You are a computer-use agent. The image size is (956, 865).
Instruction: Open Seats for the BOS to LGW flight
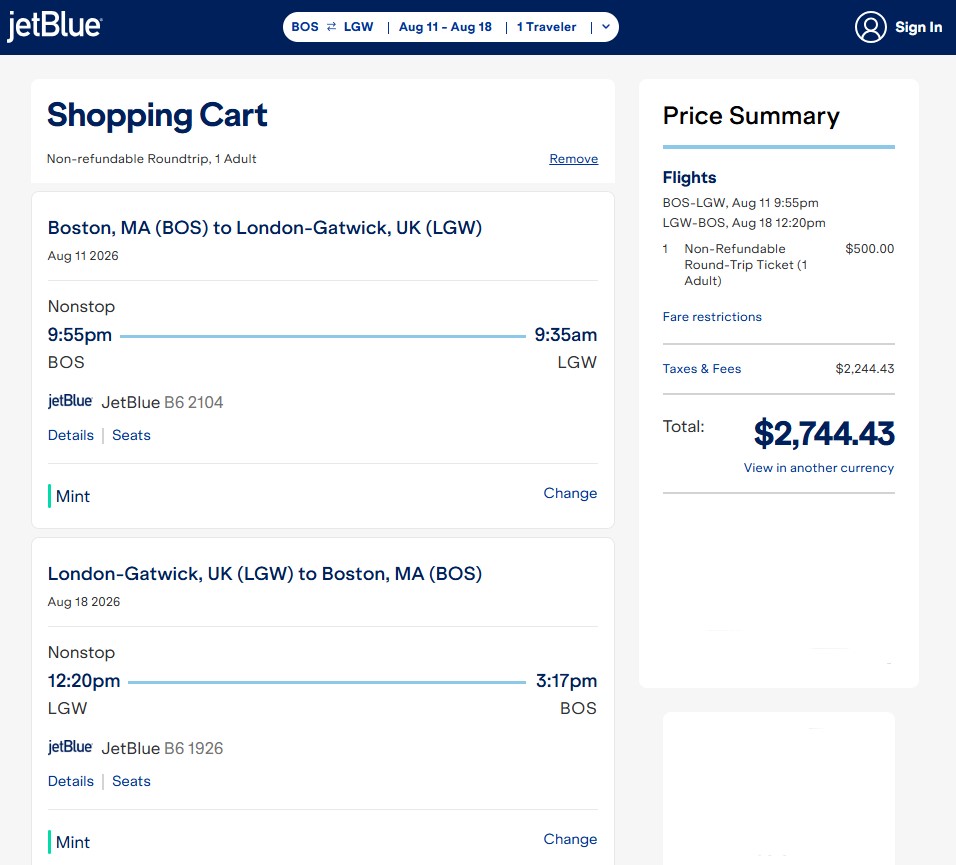[x=131, y=435]
